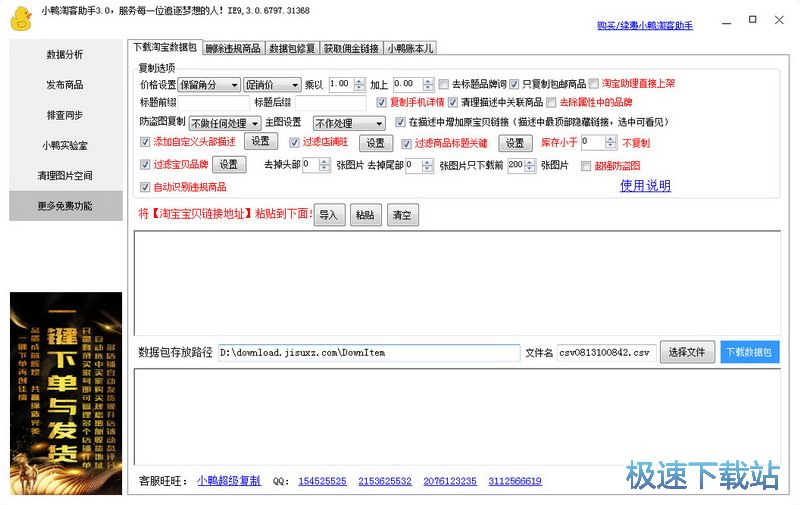
Task: Open the 数据分析 sidebar section
Action: [x=65, y=55]
